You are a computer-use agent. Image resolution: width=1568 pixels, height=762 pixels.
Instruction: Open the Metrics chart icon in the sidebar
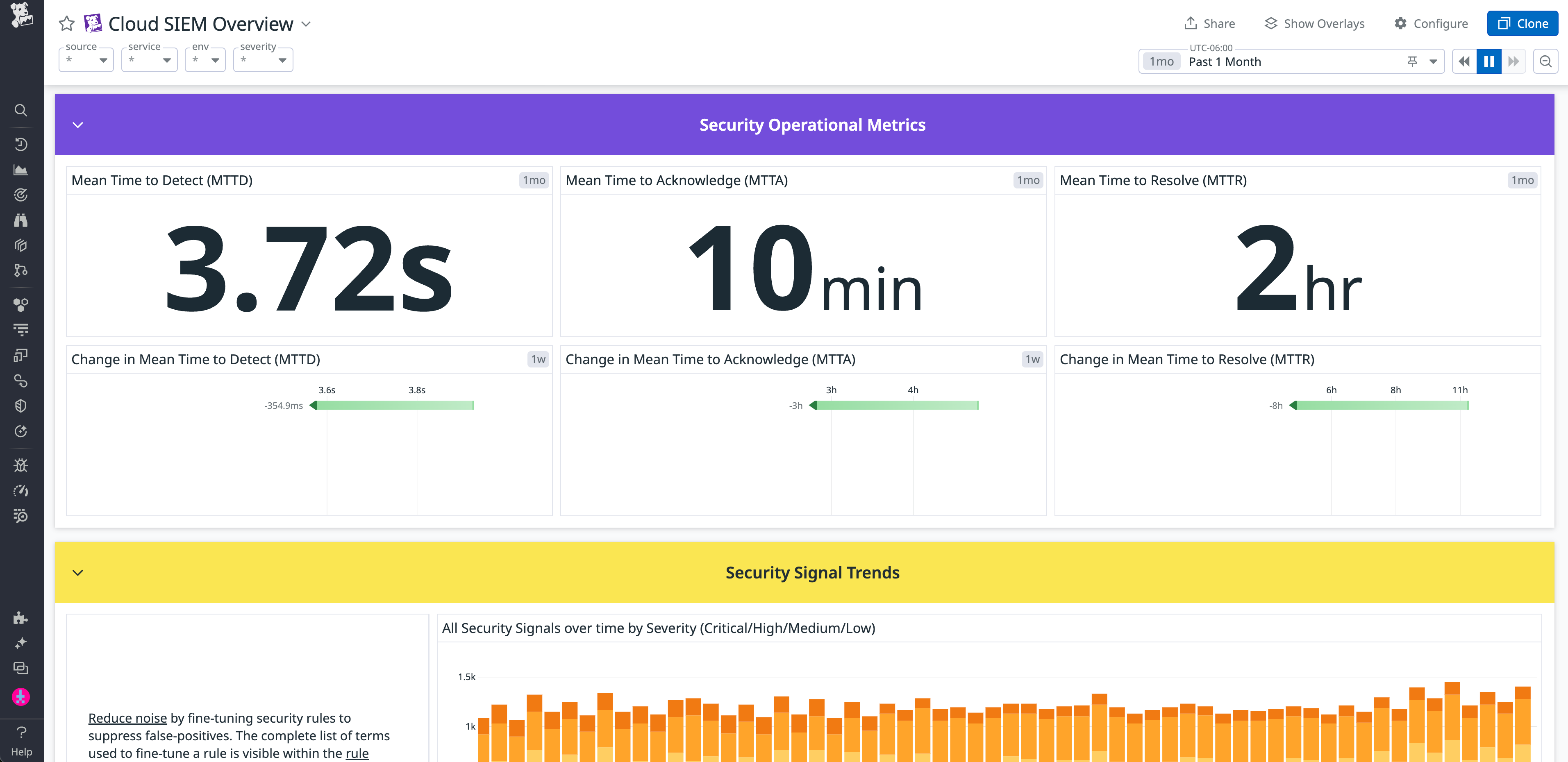(20, 170)
